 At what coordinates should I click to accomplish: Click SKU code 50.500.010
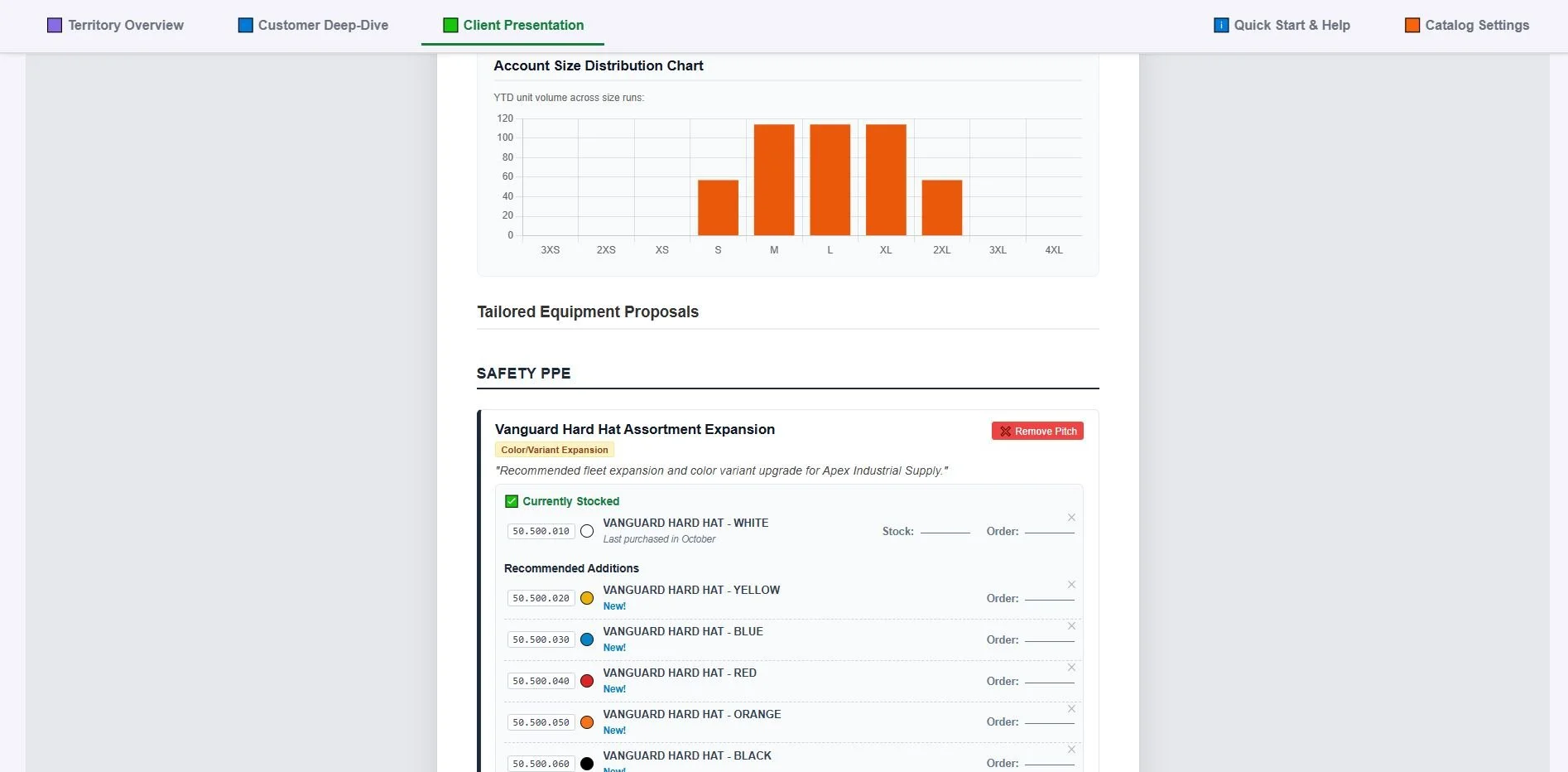[x=541, y=531]
